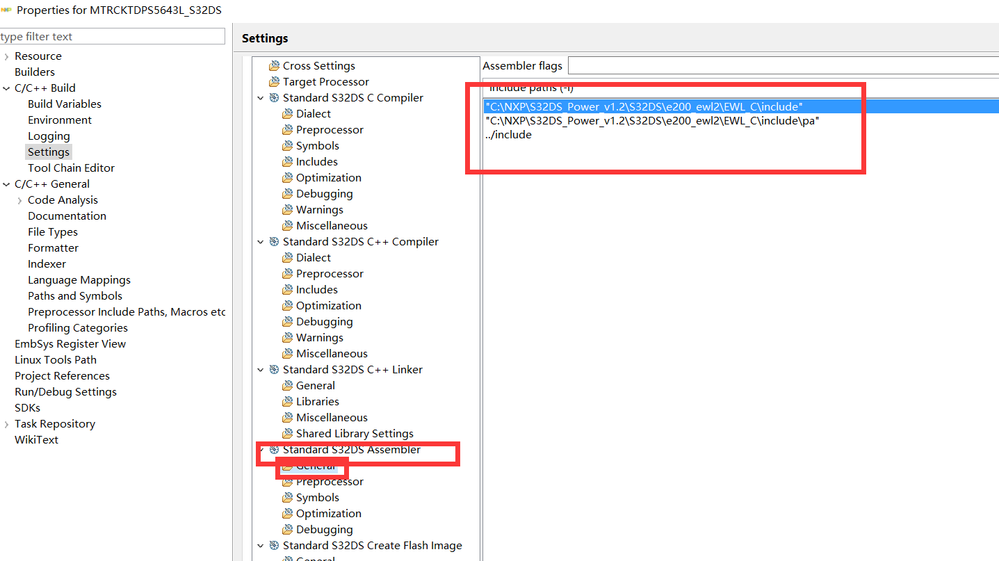999x561 pixels.
Task: Click the C Compiler Dialect icon
Action: pos(287,113)
